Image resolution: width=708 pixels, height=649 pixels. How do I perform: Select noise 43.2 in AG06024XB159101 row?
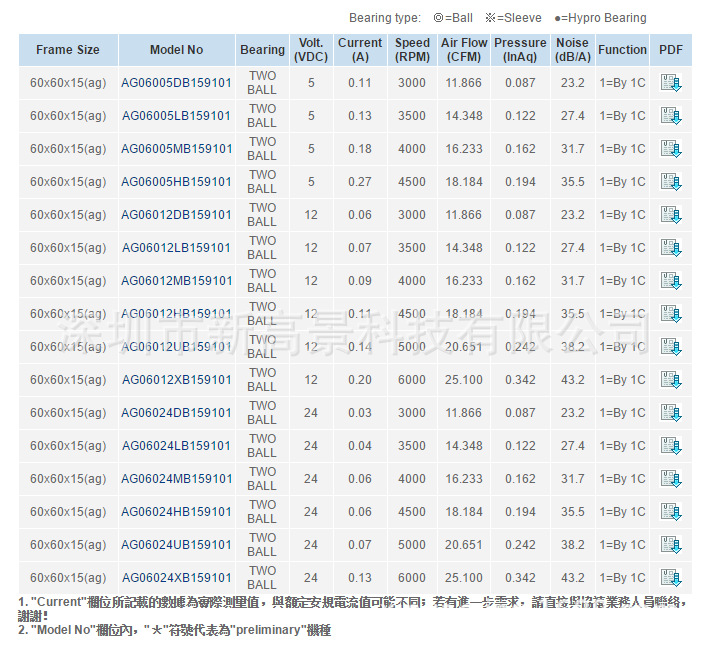(573, 578)
